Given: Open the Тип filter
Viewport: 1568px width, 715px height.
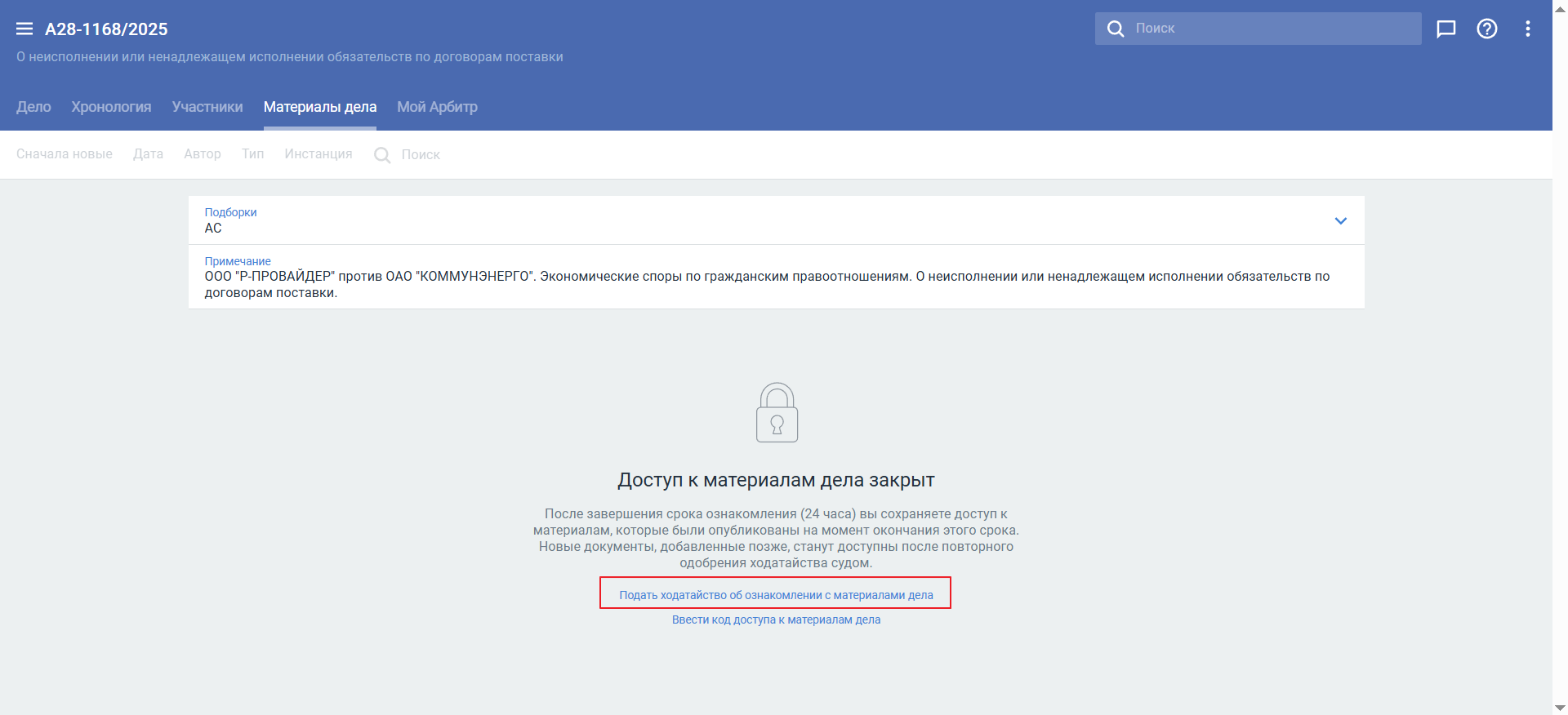Looking at the screenshot, I should pos(252,154).
